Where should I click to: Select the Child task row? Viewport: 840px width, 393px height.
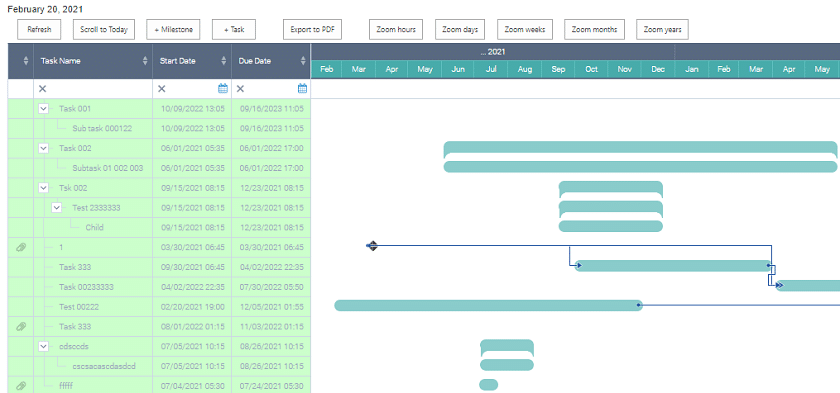(159, 228)
